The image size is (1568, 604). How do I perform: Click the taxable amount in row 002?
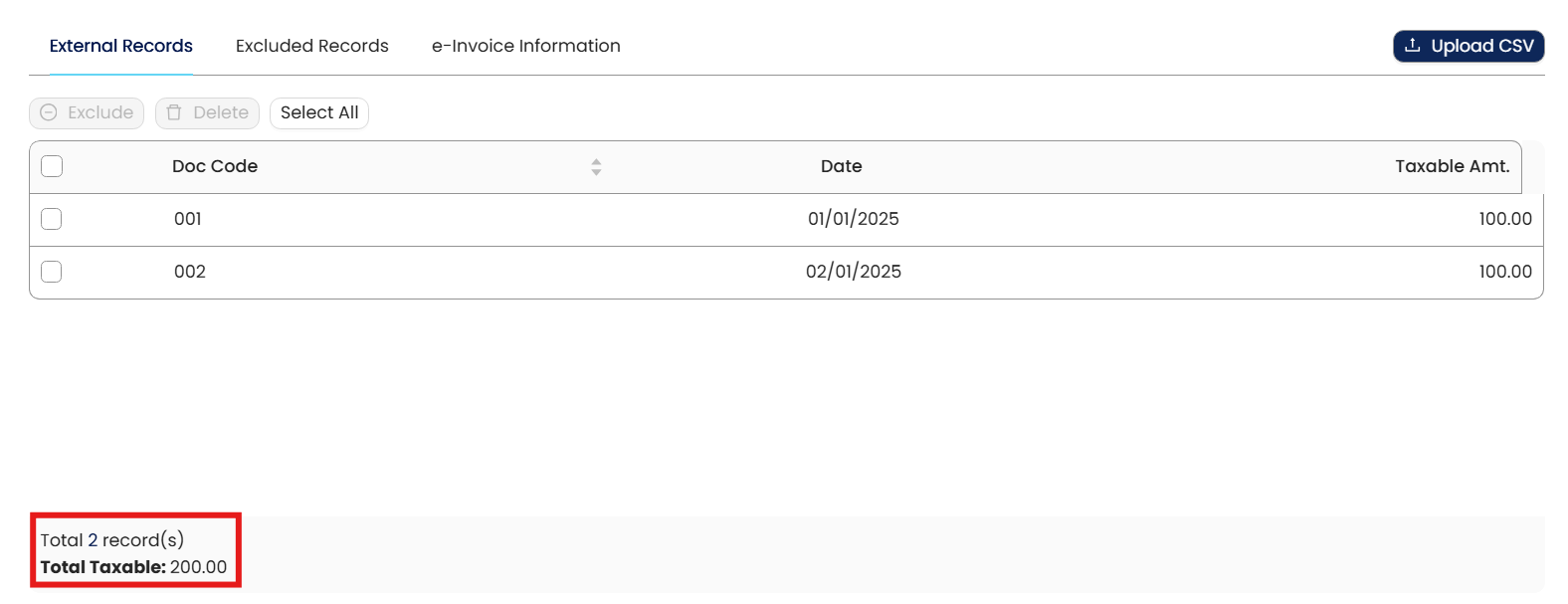1505,272
